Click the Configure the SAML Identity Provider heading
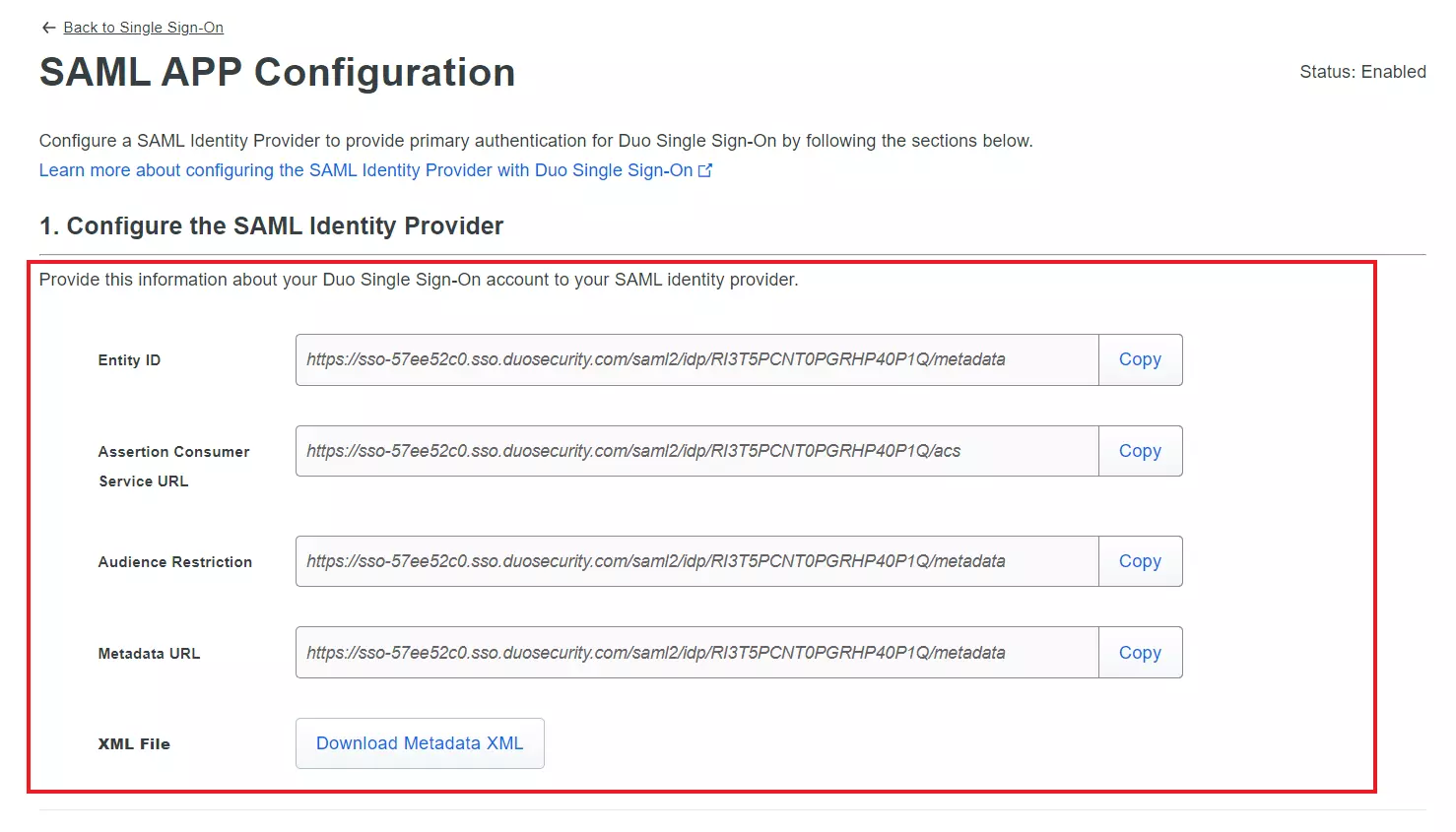The height and width of the screenshot is (832, 1456). (271, 226)
